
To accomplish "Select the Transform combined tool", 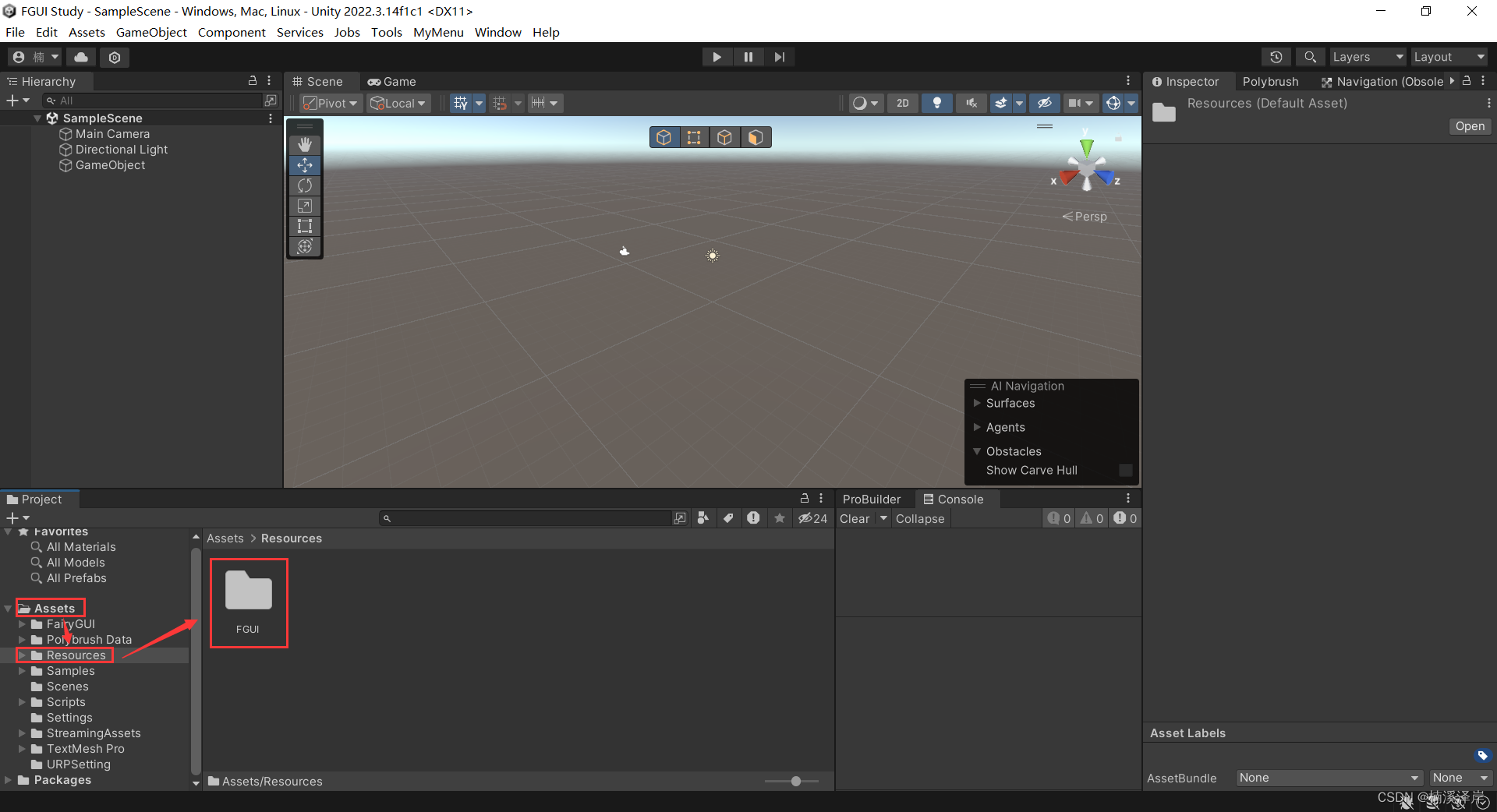I will point(305,246).
